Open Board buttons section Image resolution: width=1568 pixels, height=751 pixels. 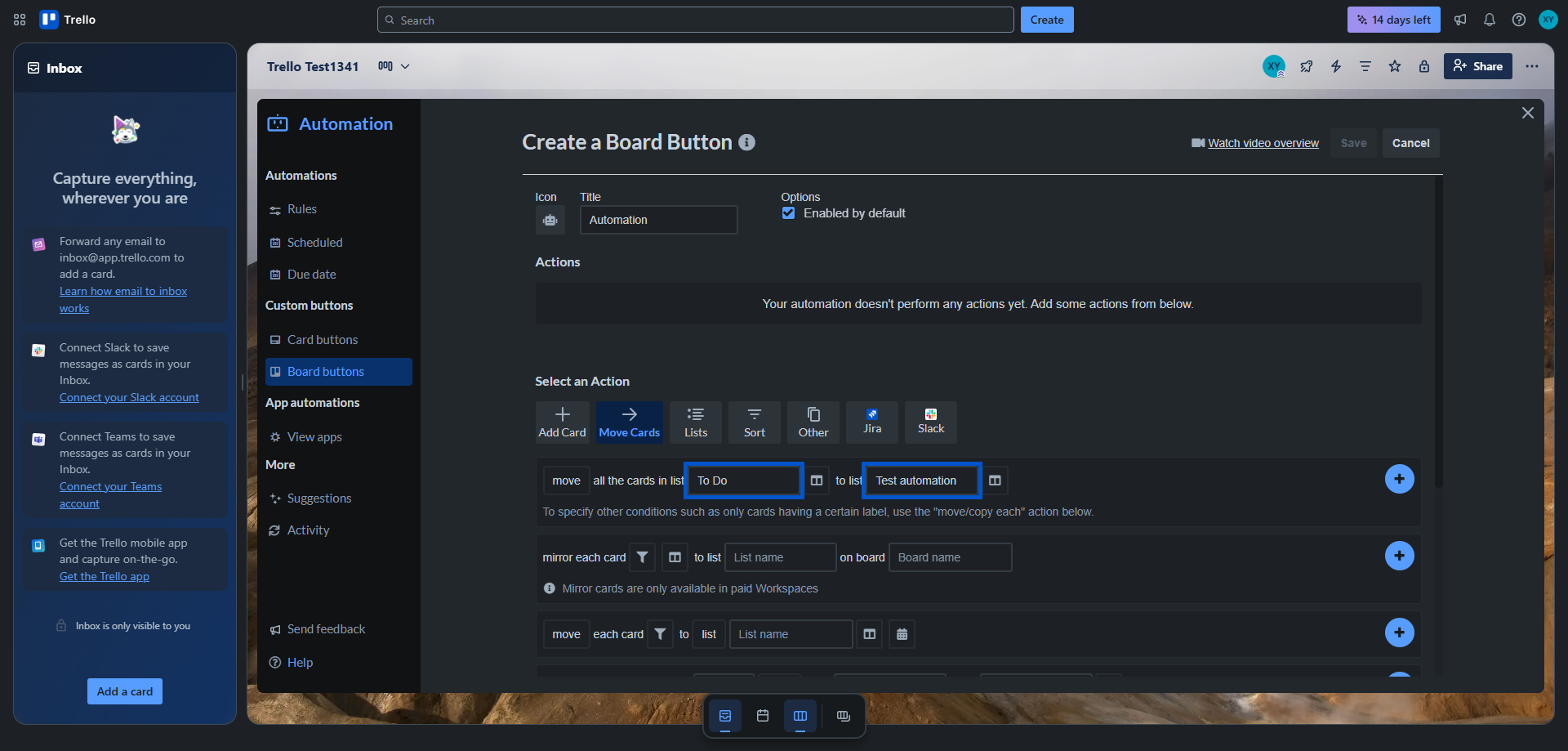coord(339,372)
